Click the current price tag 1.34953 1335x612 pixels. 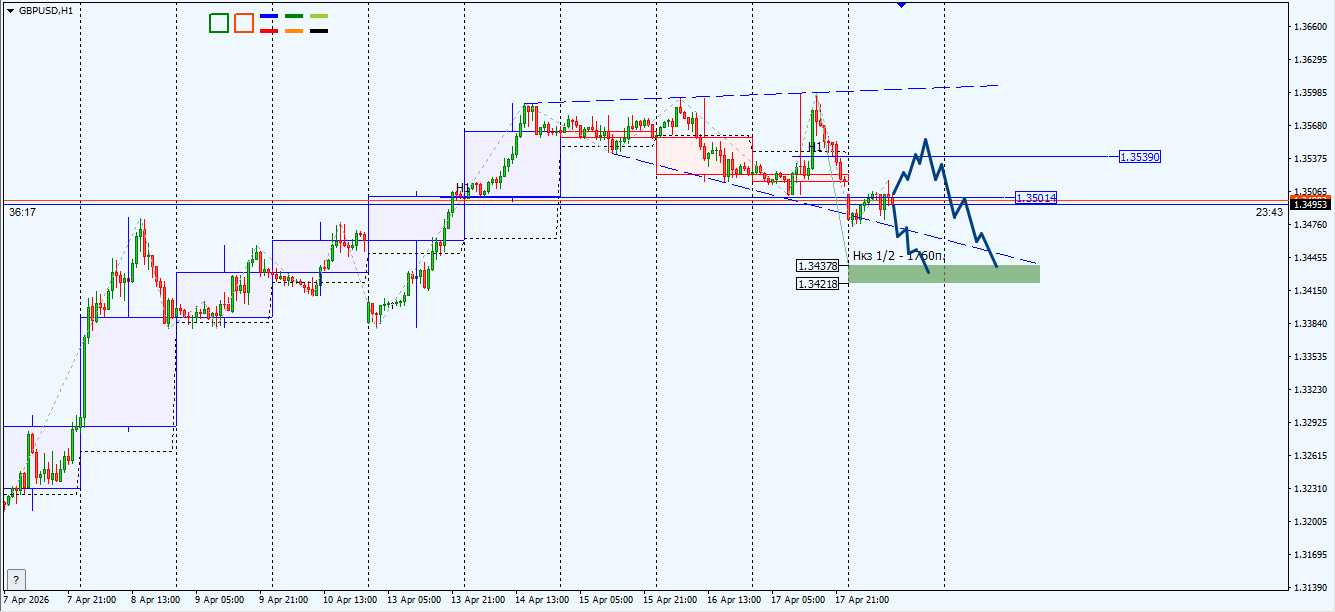[x=1310, y=204]
